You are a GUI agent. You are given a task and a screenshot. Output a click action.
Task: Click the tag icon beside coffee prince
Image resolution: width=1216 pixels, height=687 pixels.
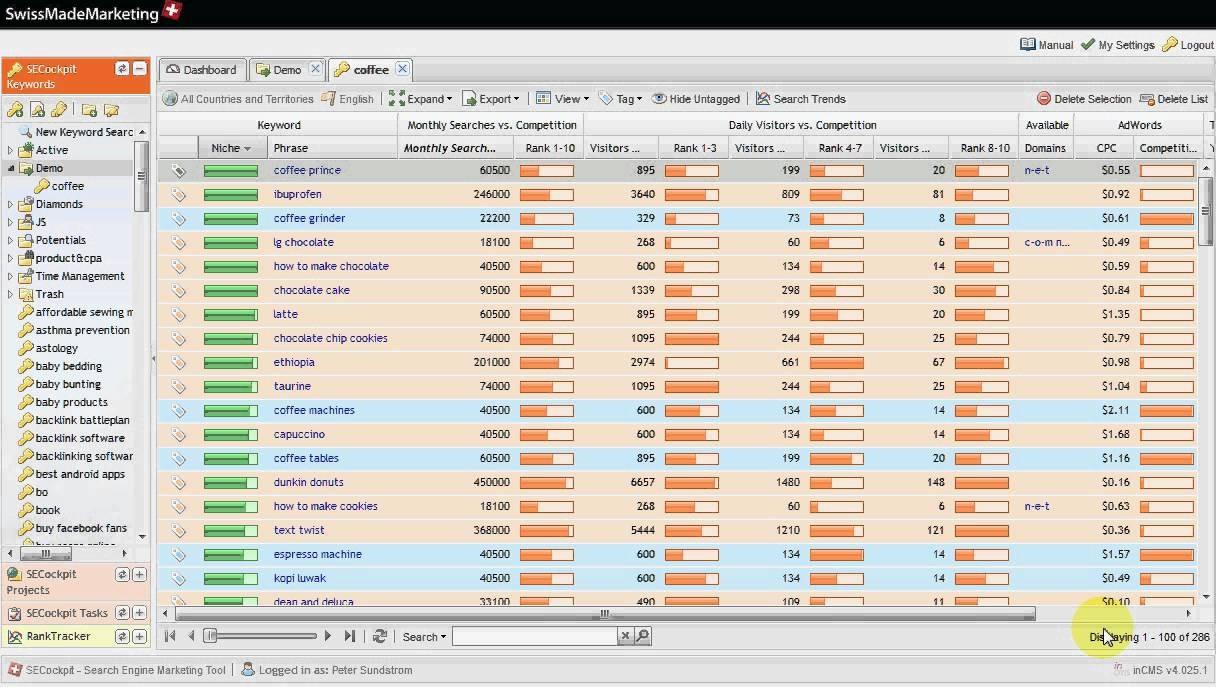[178, 171]
